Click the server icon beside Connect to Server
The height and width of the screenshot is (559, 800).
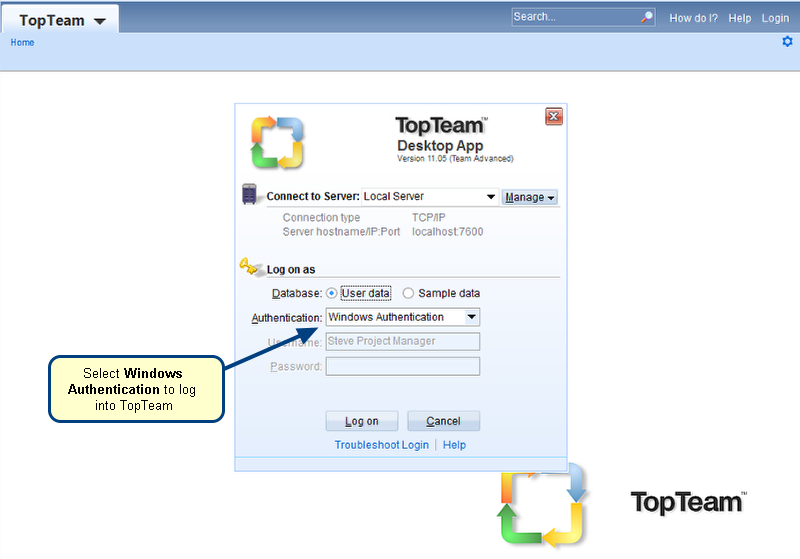(250, 195)
